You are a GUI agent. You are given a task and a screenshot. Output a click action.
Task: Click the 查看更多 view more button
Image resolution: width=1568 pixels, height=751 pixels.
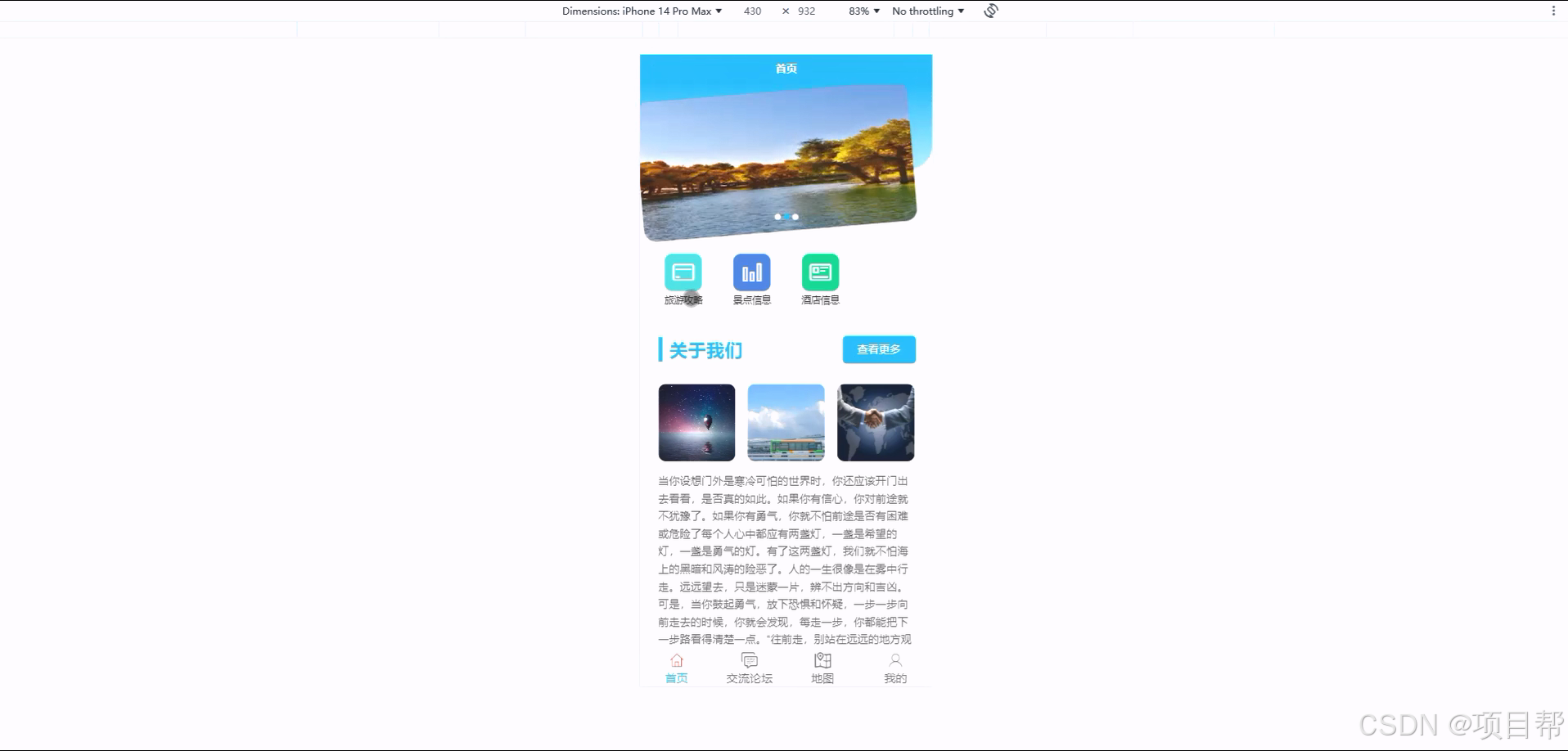click(x=878, y=349)
